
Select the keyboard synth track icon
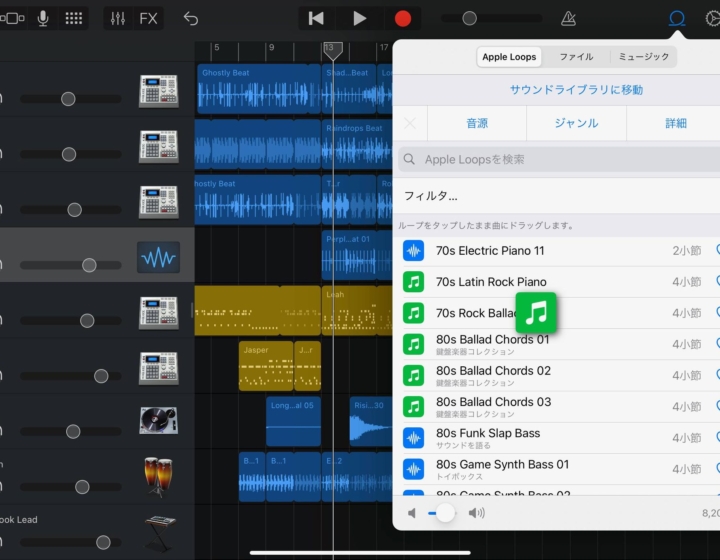tap(159, 533)
